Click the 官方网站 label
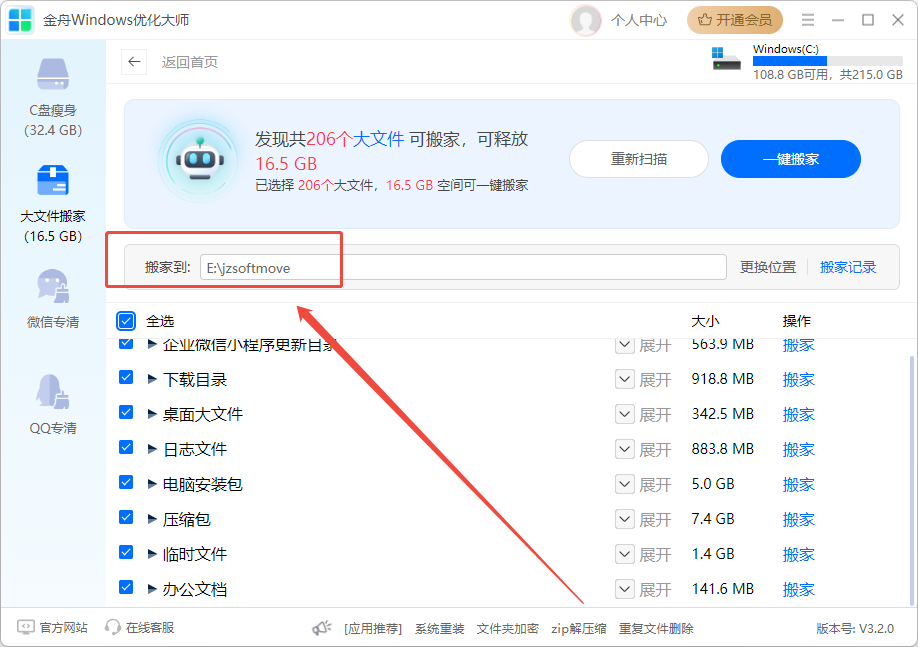The width and height of the screenshot is (918, 647). (x=64, y=628)
